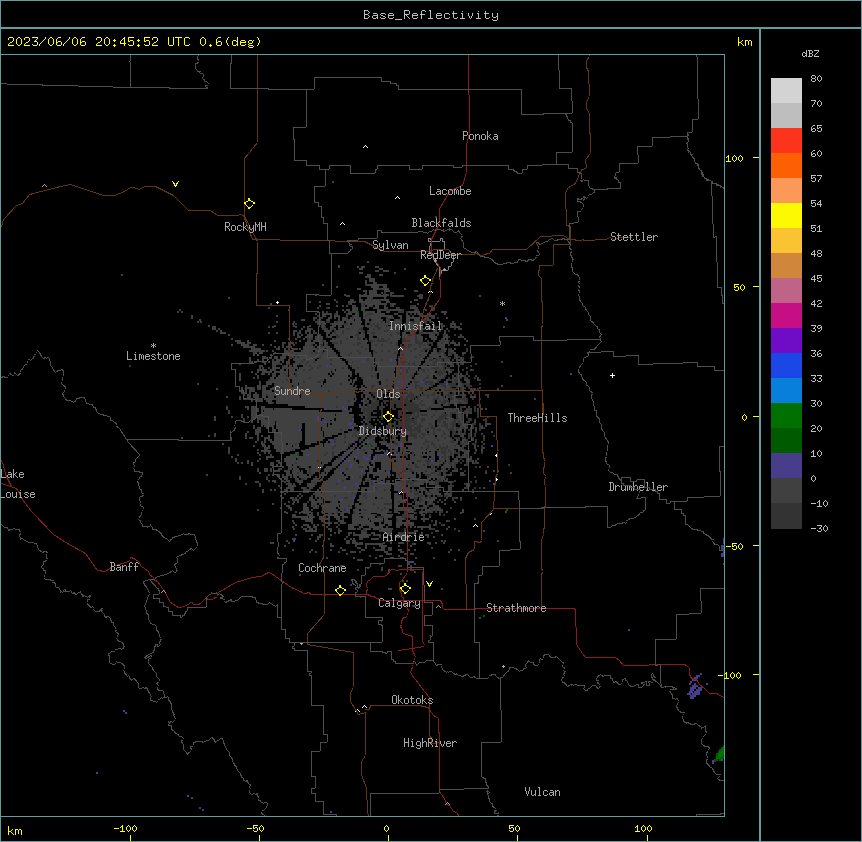This screenshot has height=842, width=862.
Task: Click the yellow V marker east of Calgary
Action: pos(429,584)
